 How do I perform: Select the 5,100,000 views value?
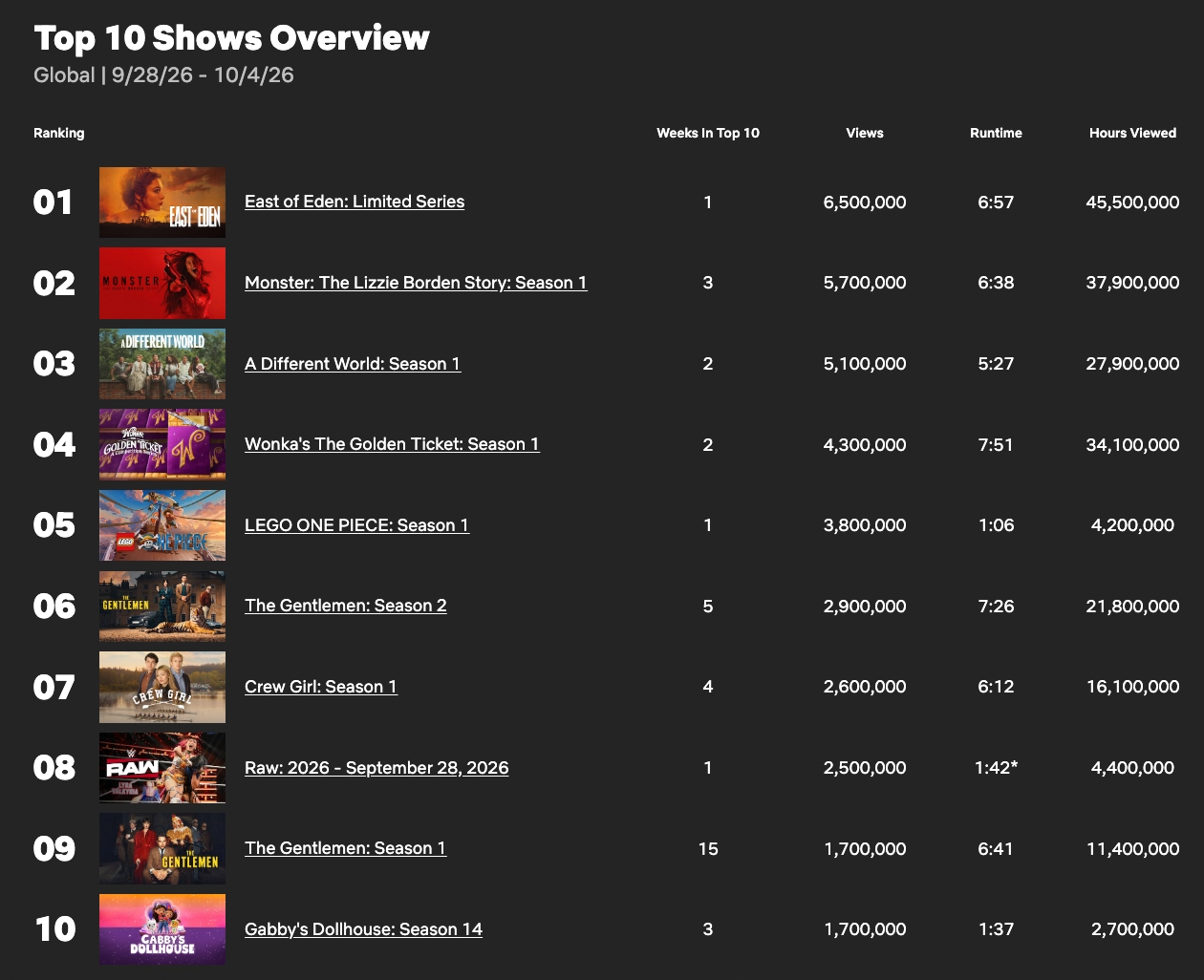click(865, 364)
